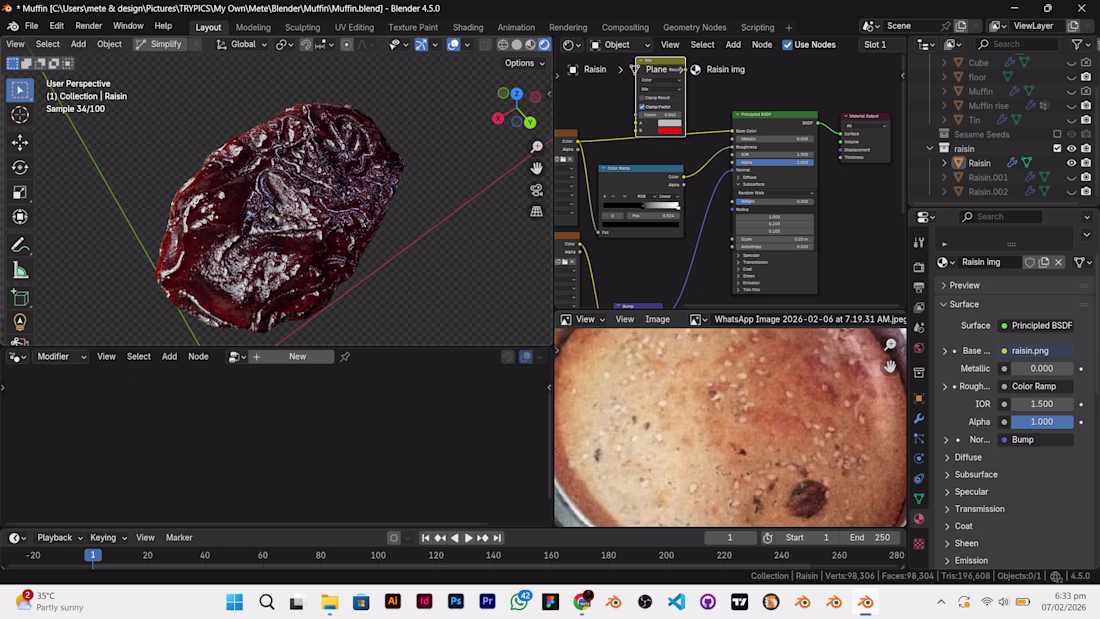Hide the Raisin object in outliner
1100x619 pixels.
pyautogui.click(x=1071, y=163)
